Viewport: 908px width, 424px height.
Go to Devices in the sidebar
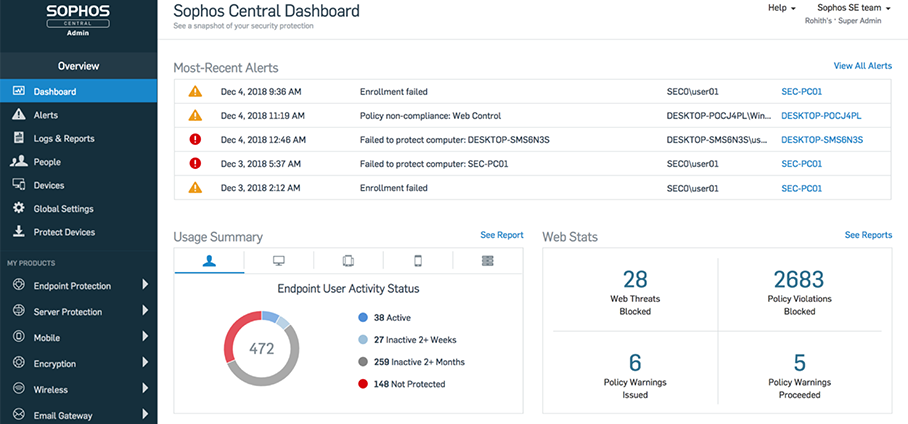tap(48, 185)
